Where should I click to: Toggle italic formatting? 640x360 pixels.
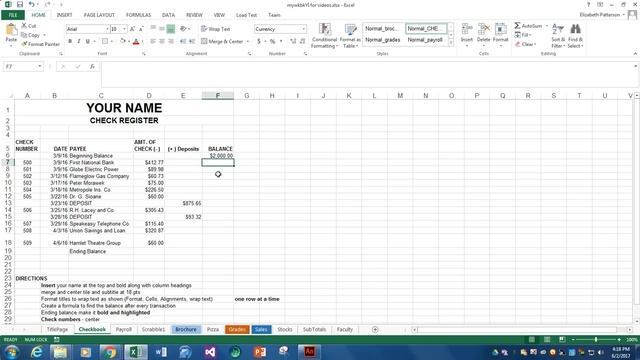pyautogui.click(x=78, y=41)
